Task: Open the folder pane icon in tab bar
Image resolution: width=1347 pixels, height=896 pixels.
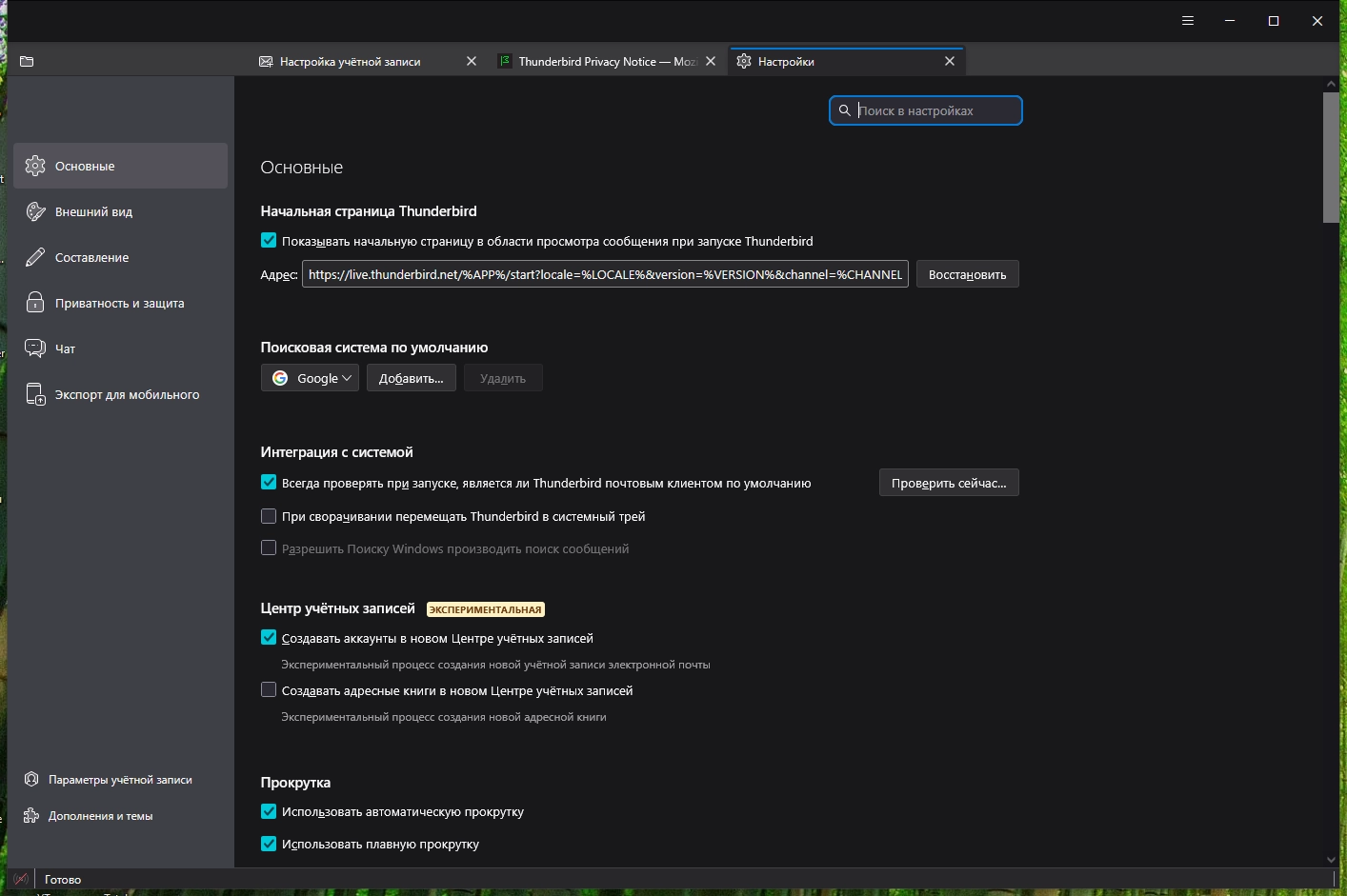Action: coord(27,62)
